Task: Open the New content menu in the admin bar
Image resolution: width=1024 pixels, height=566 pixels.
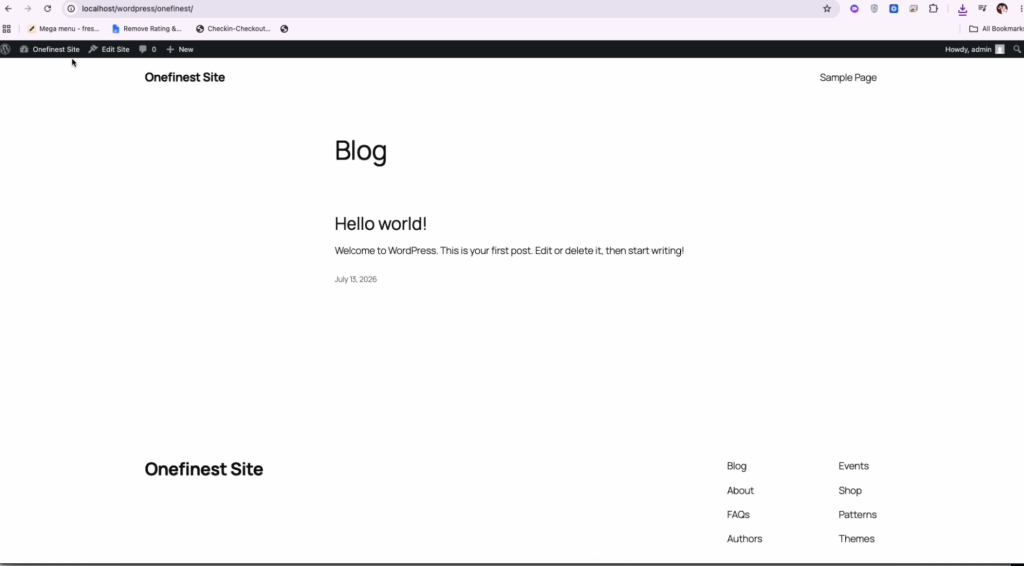Action: (180, 49)
